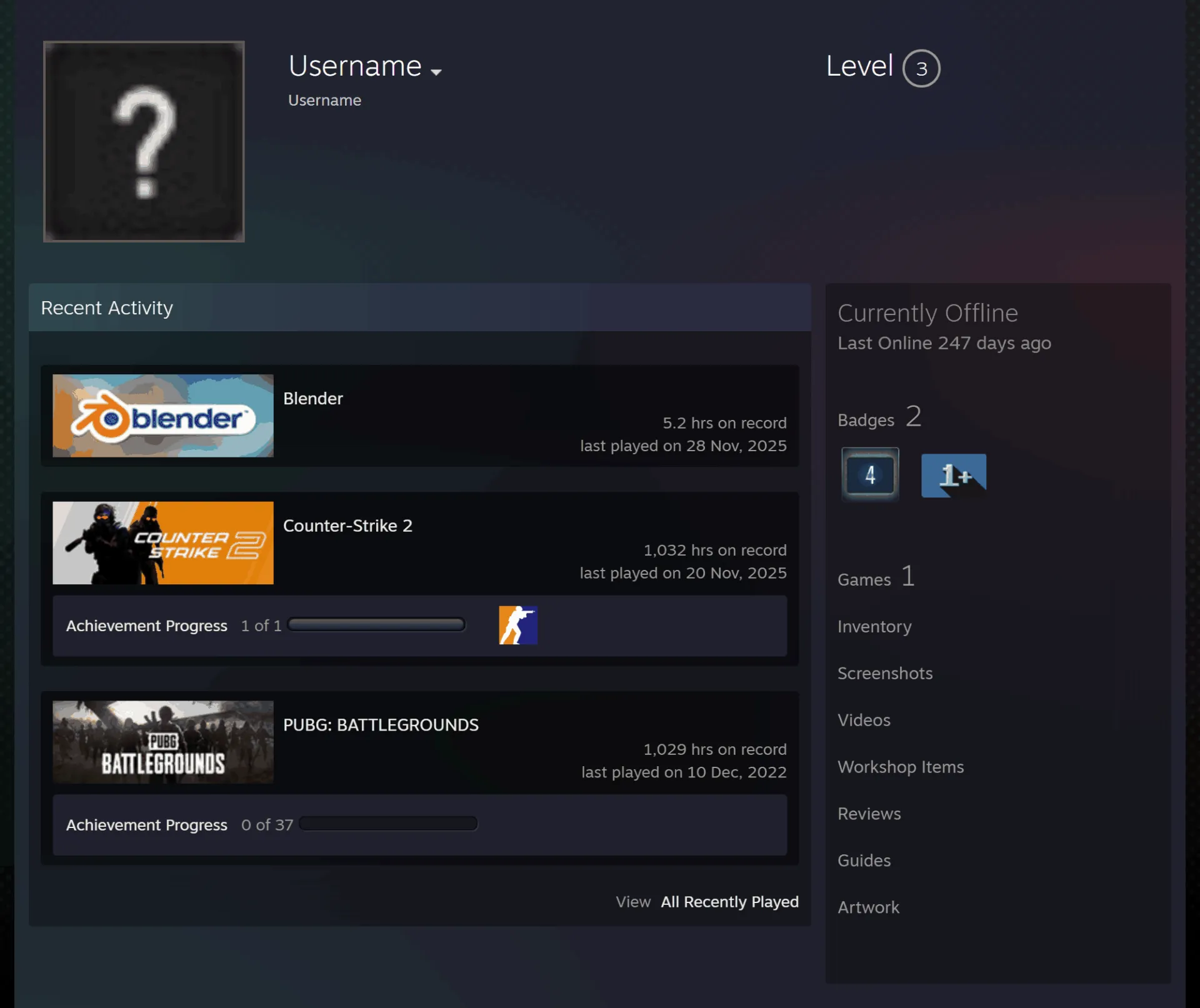Viewport: 1200px width, 1008px height.
Task: Expand the Username dropdown arrow
Action: [436, 72]
